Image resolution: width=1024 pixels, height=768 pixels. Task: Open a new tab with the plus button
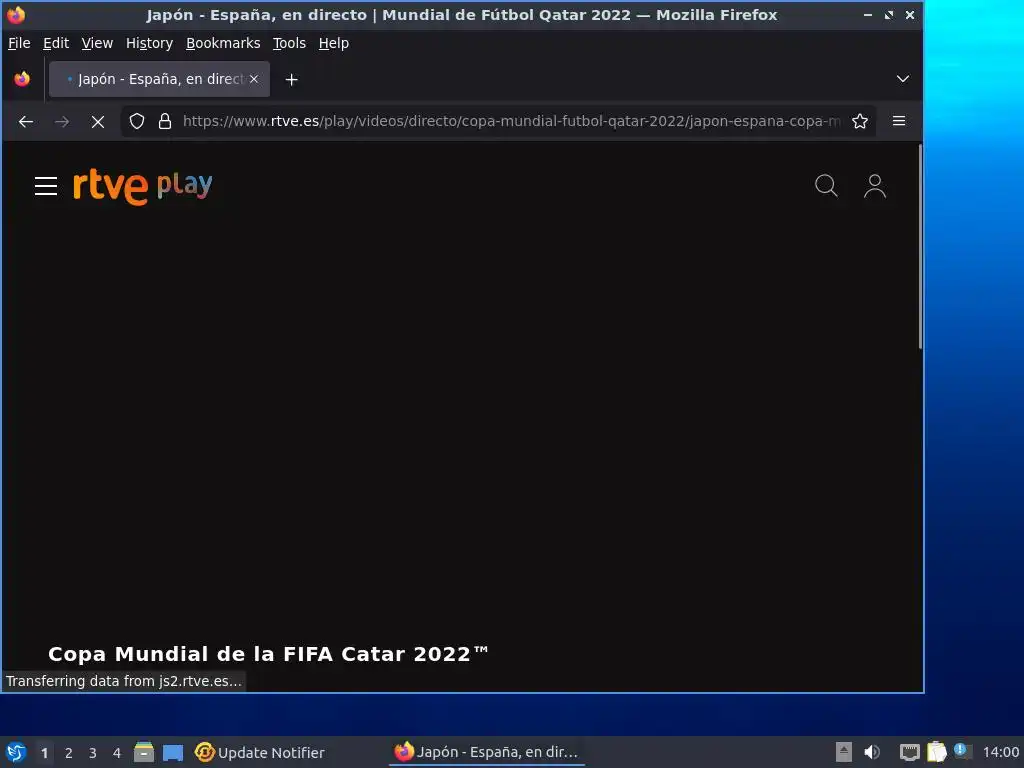[x=292, y=80]
